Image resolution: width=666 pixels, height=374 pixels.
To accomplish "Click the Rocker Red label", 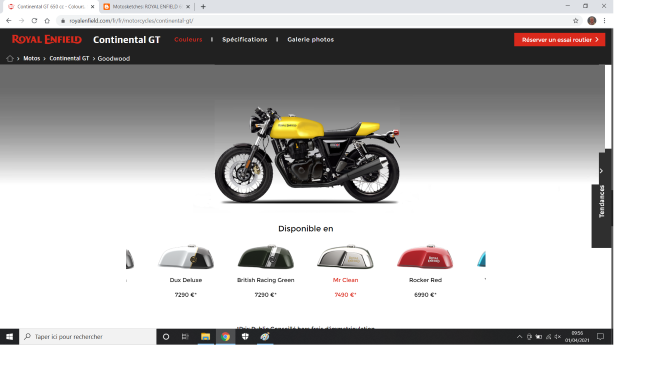I will point(425,280).
